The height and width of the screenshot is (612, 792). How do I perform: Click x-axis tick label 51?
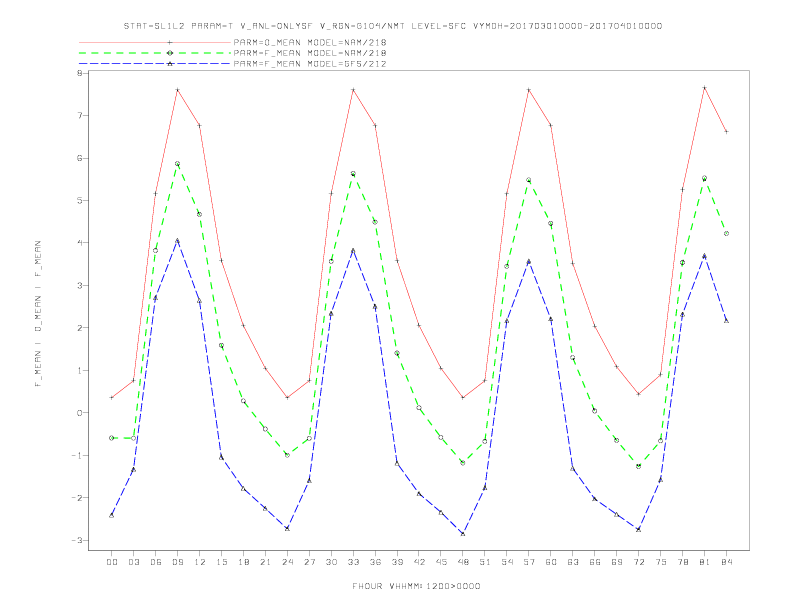pyautogui.click(x=485, y=562)
